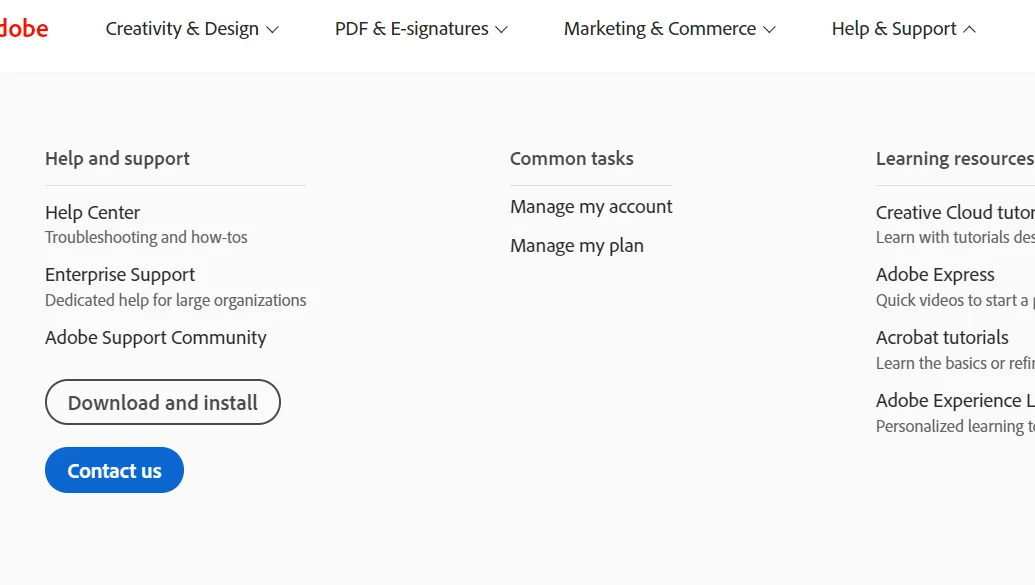Click the Learning resources heading

click(x=954, y=158)
